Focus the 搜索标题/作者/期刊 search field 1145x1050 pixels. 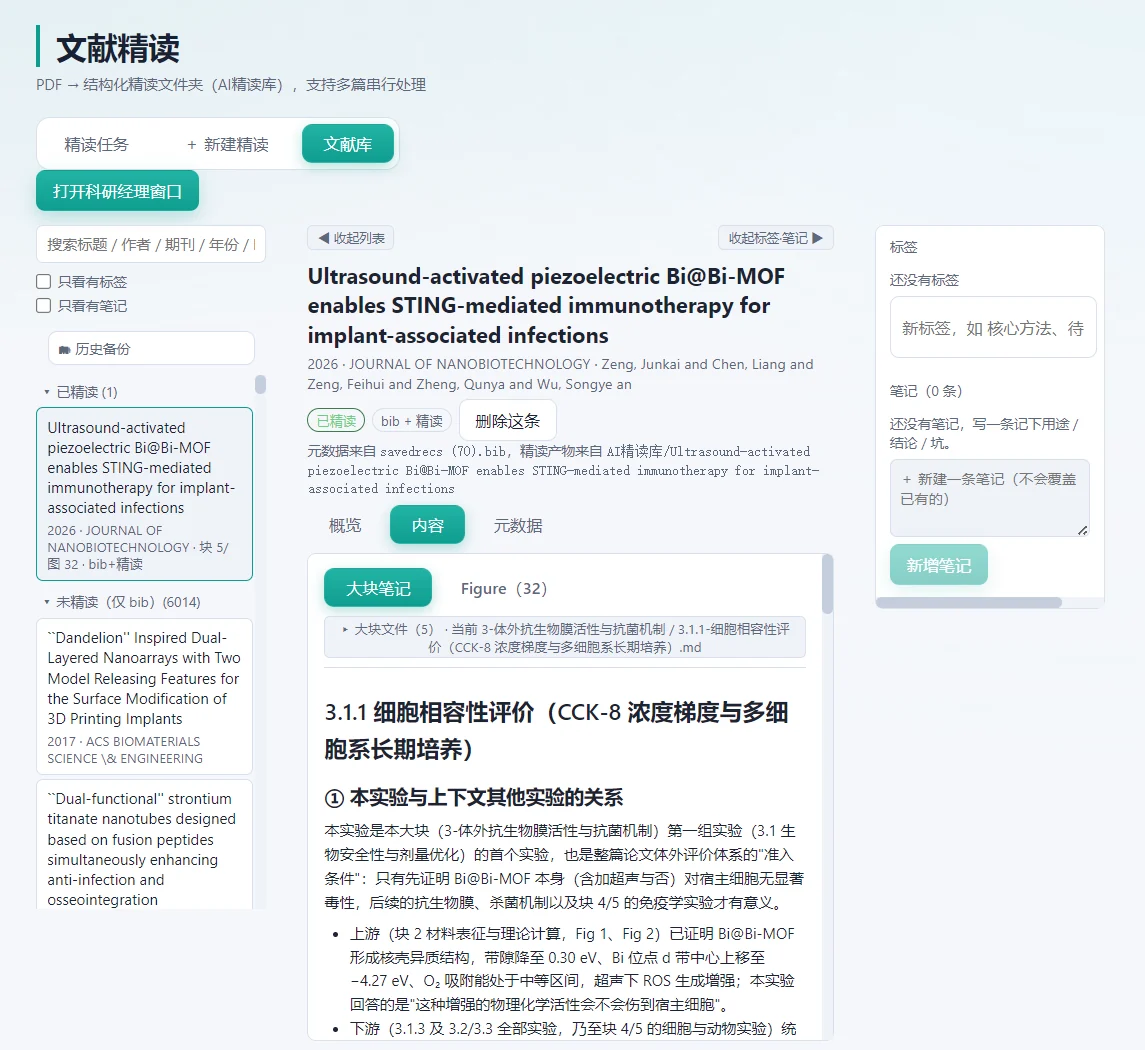[151, 244]
